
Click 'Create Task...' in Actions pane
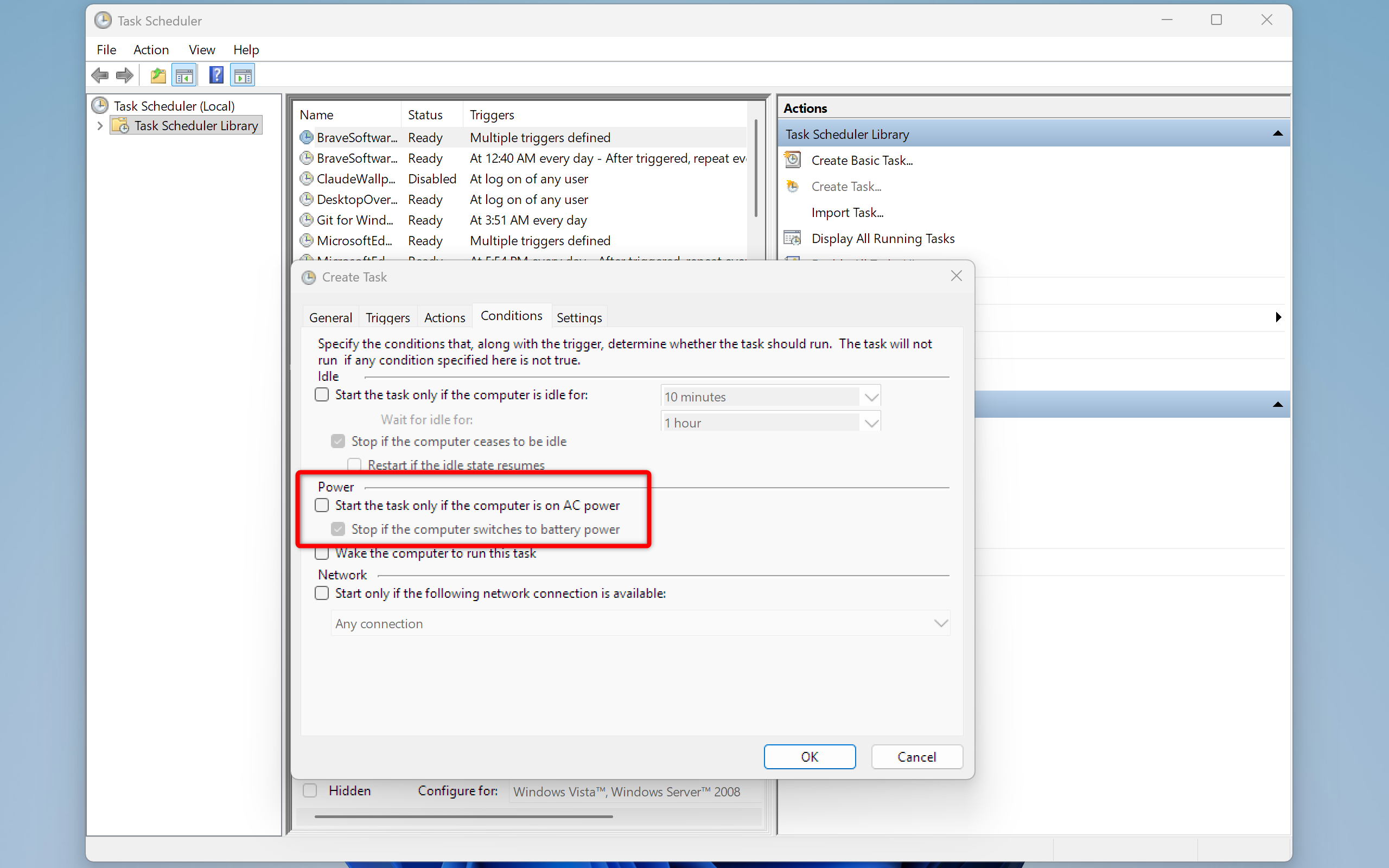click(x=846, y=187)
